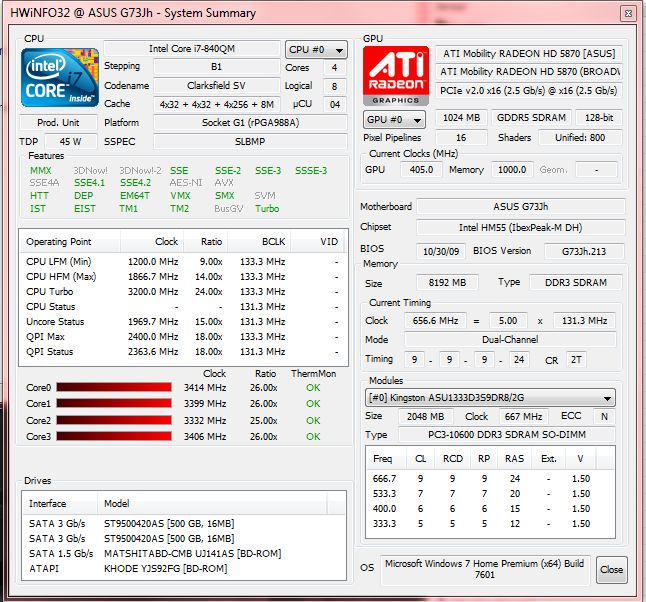The width and height of the screenshot is (646, 602).
Task: Click the 25.00x ratio for Core2
Action: (264, 421)
